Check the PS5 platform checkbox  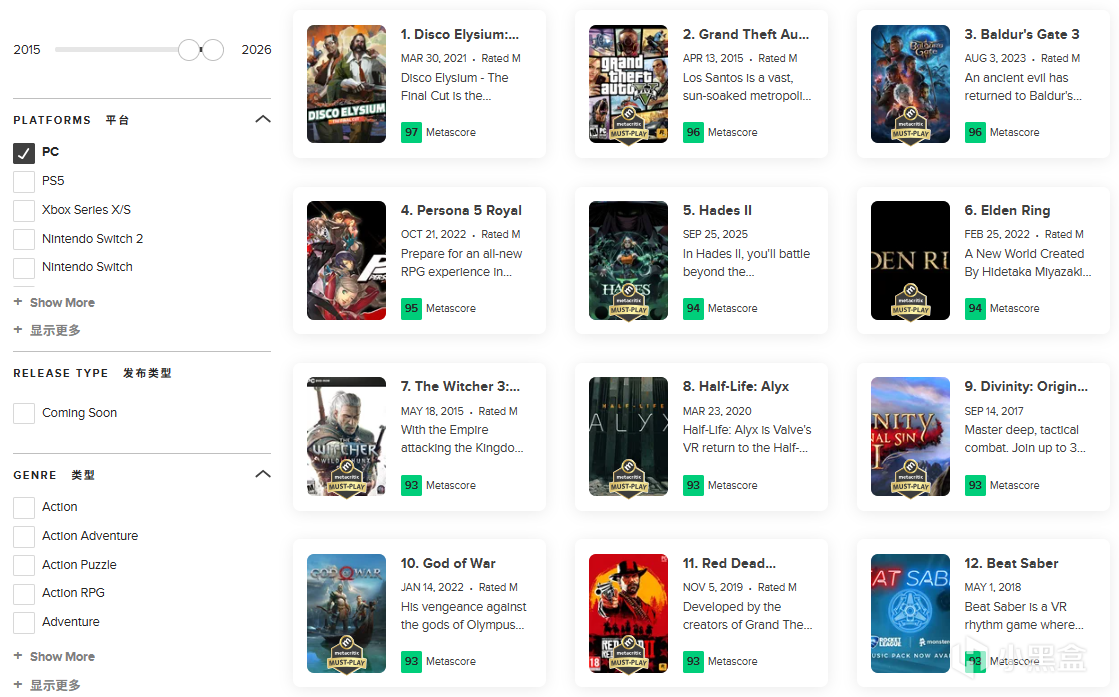[24, 181]
